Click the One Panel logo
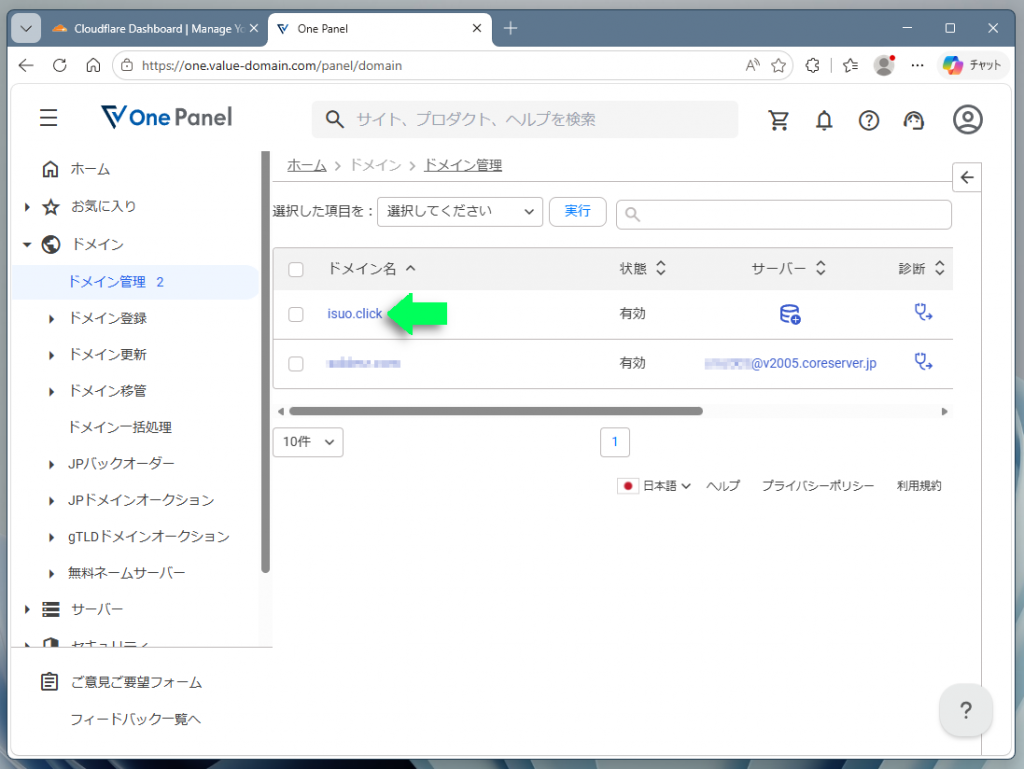The image size is (1024, 769). point(167,118)
